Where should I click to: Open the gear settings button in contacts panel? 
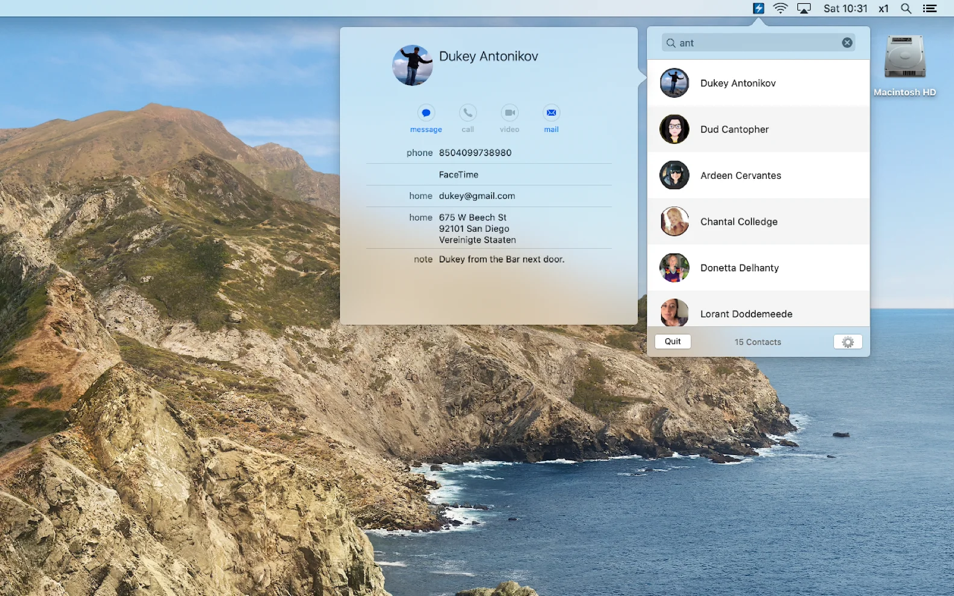pyautogui.click(x=848, y=342)
